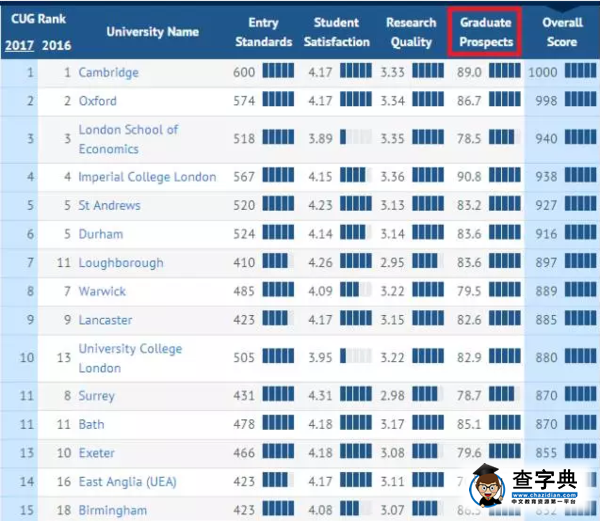Open the Oxford university link
Viewport: 600px width, 521px height.
click(98, 101)
